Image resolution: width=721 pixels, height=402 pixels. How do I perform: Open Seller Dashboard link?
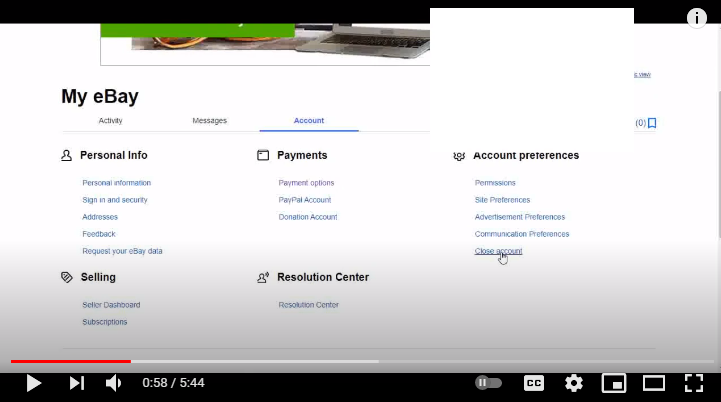click(111, 304)
